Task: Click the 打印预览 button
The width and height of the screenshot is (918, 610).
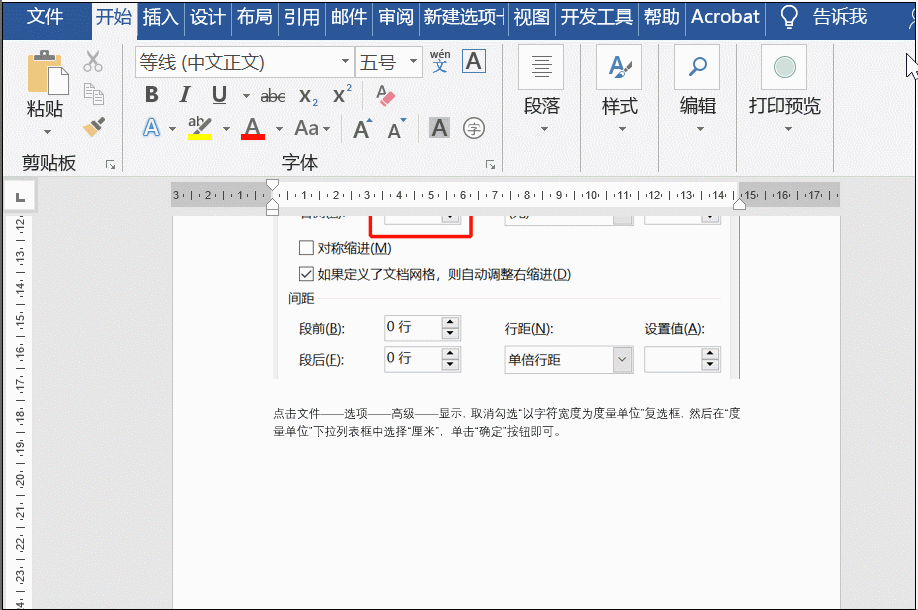Action: click(785, 88)
